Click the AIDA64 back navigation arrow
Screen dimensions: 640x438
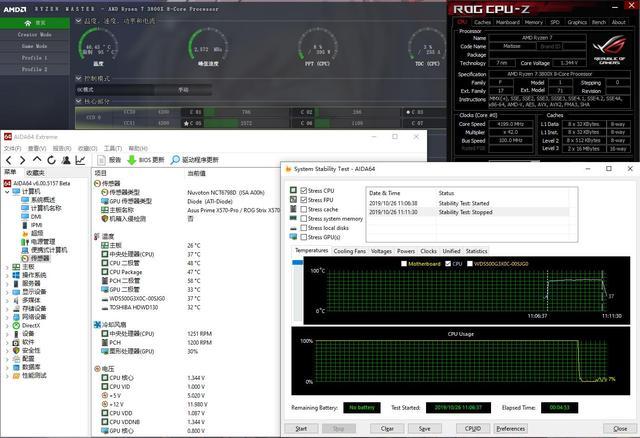tap(8, 159)
